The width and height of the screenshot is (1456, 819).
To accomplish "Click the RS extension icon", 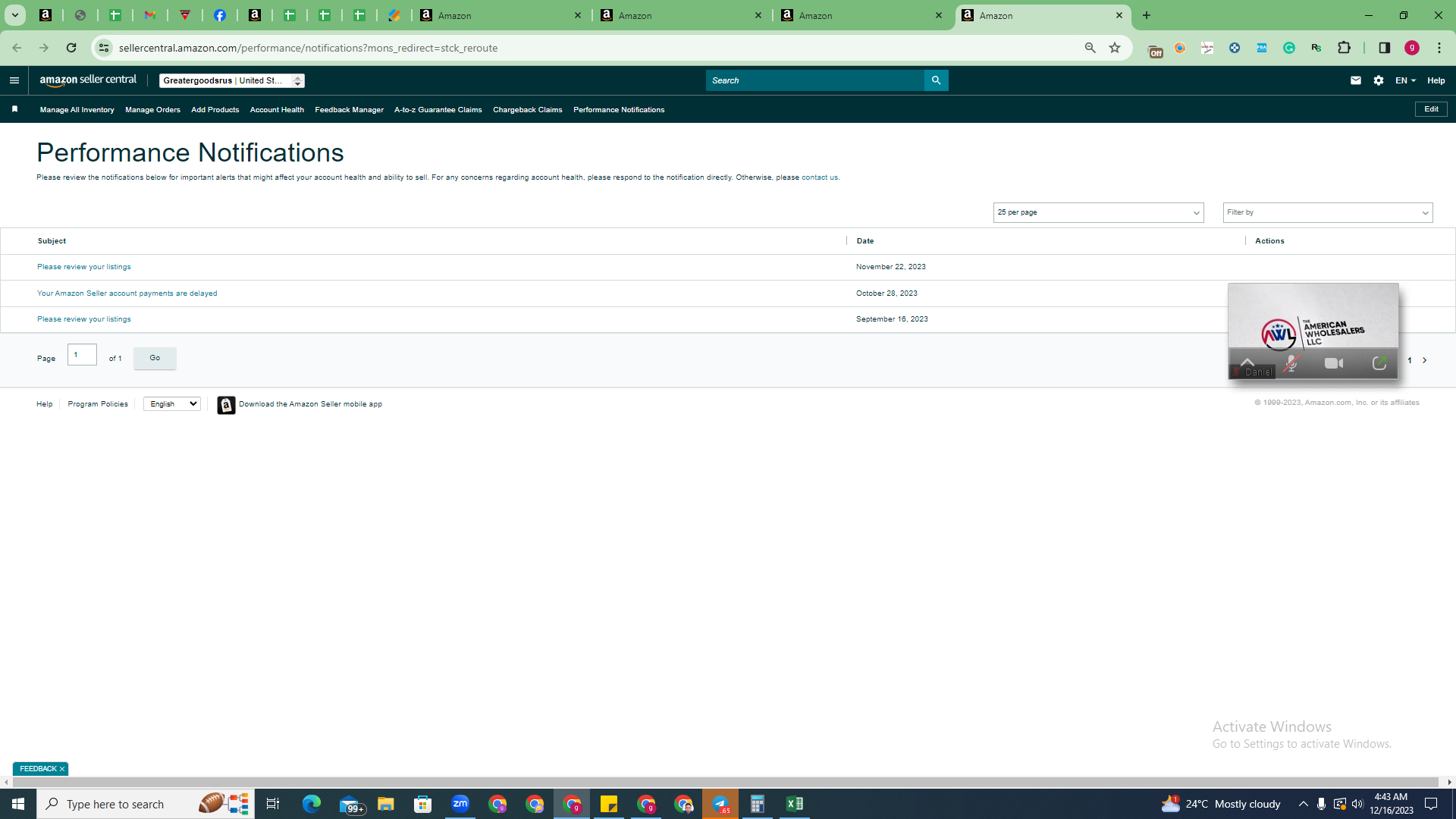I will 1316,48.
